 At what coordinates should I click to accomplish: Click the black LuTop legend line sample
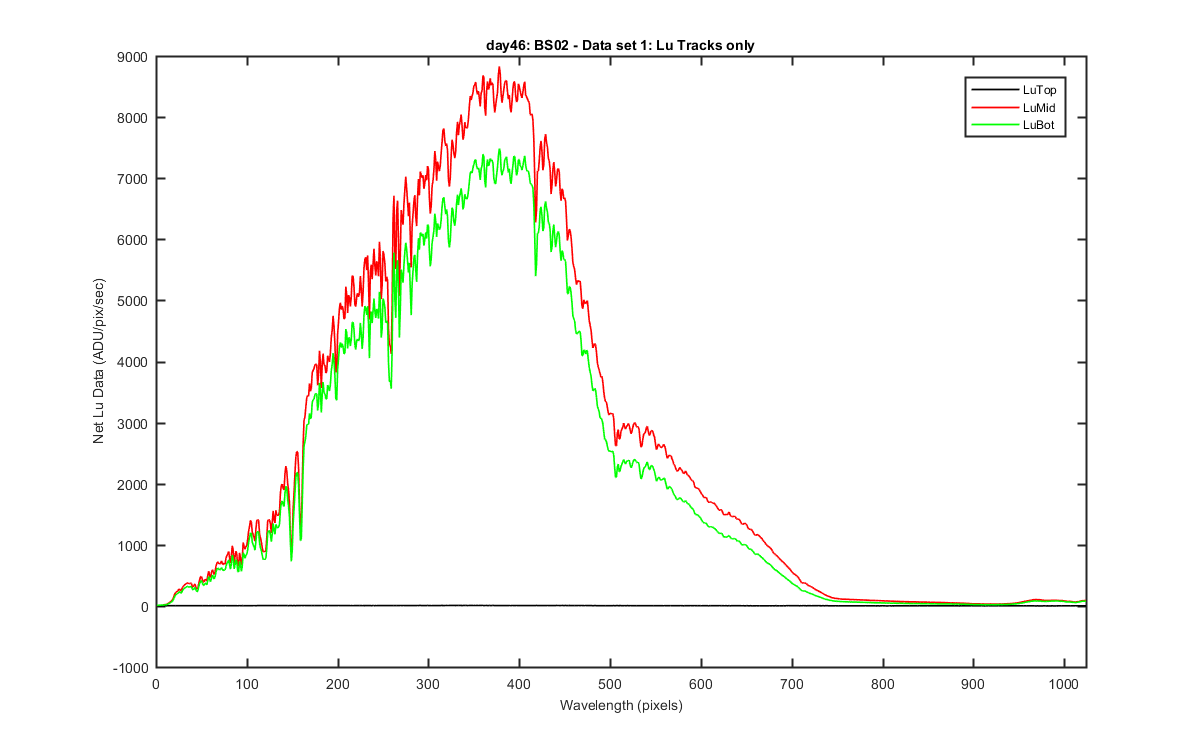(995, 91)
